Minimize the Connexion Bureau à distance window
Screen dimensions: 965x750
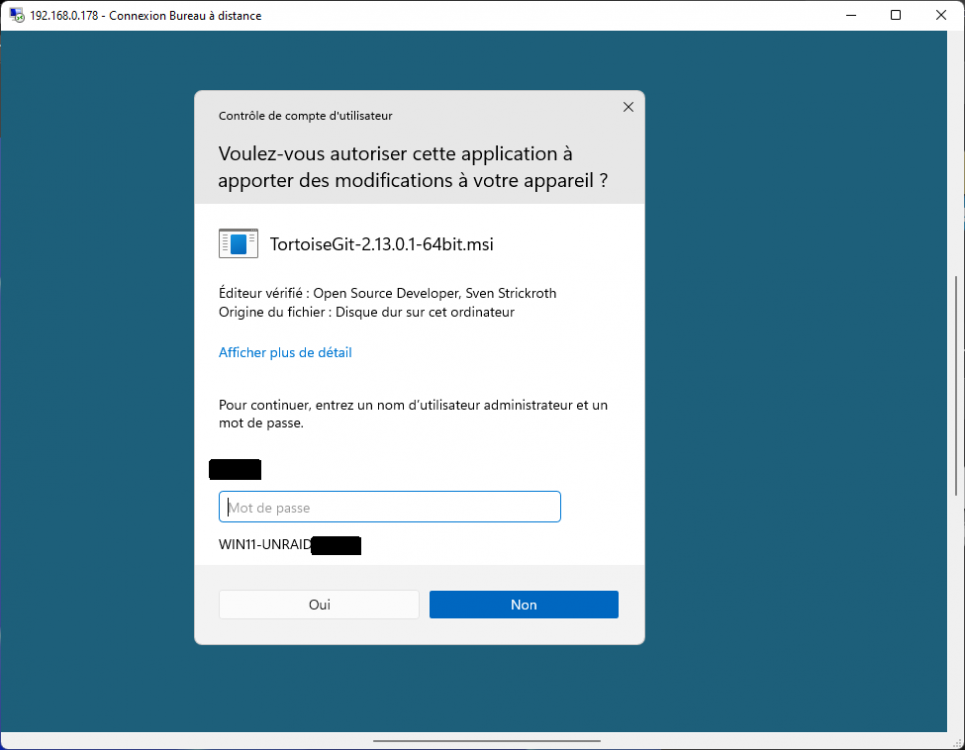(x=851, y=15)
